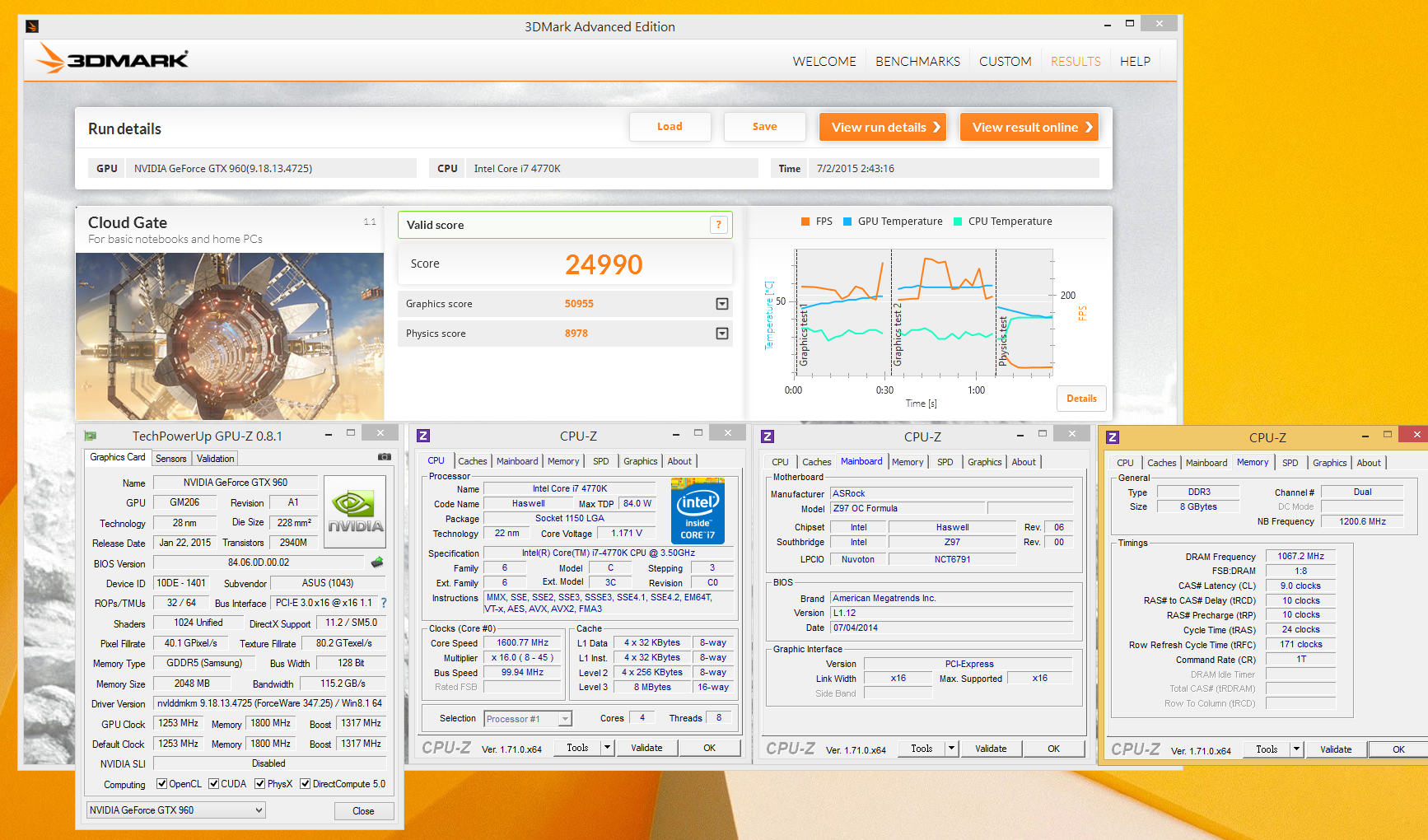Screen dimensions: 1428x840
Task: Toggle the DirectCompute 5.0 checkbox
Action: click(x=306, y=784)
